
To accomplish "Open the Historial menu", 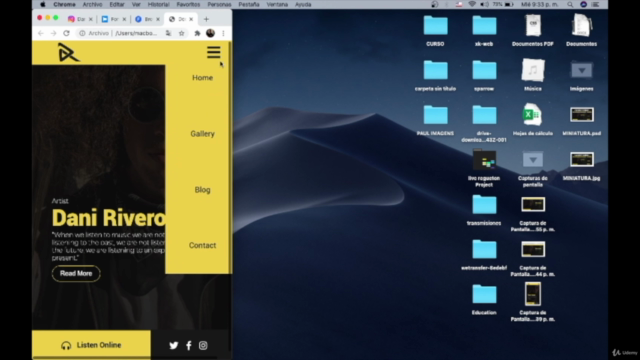I will (x=158, y=4).
